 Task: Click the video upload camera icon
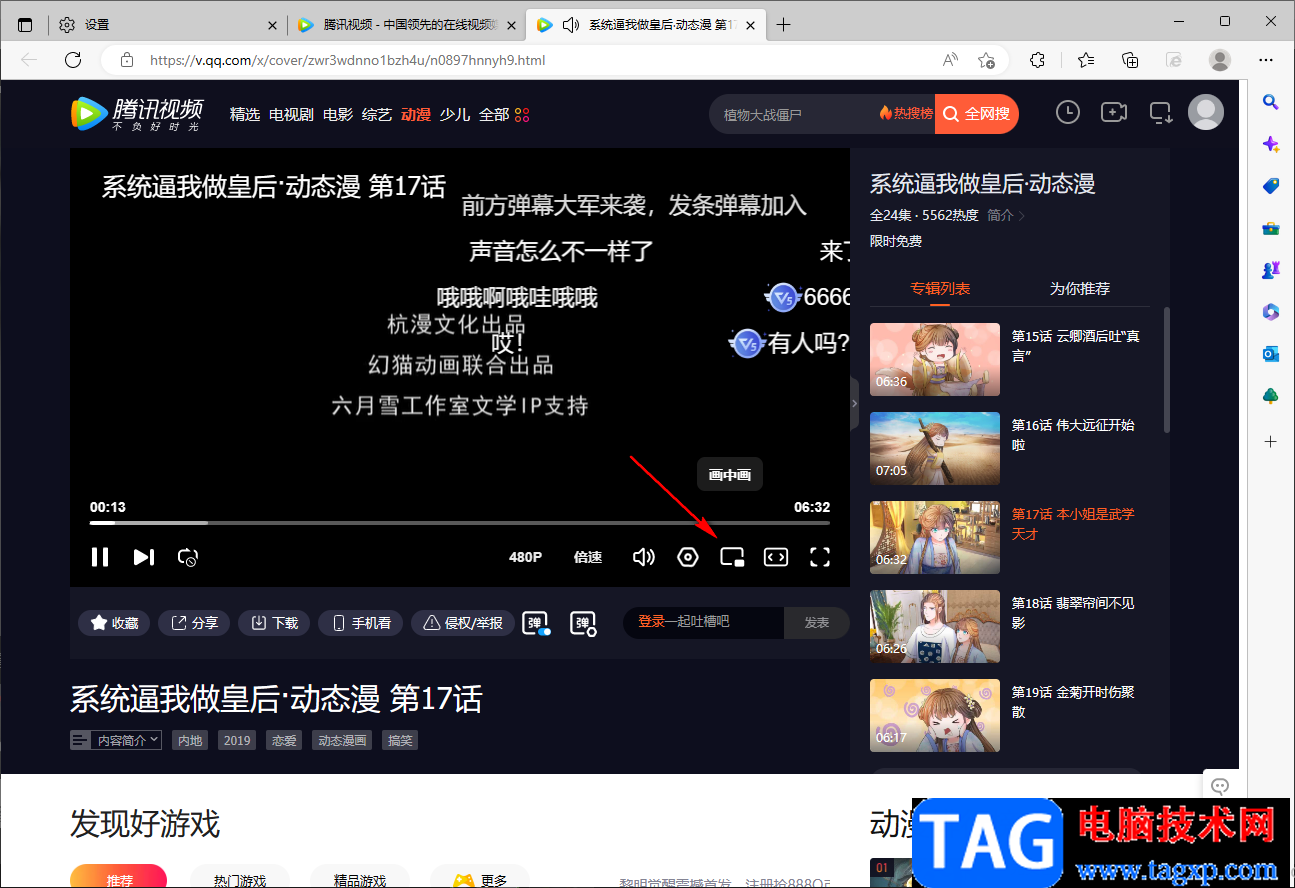(1114, 113)
